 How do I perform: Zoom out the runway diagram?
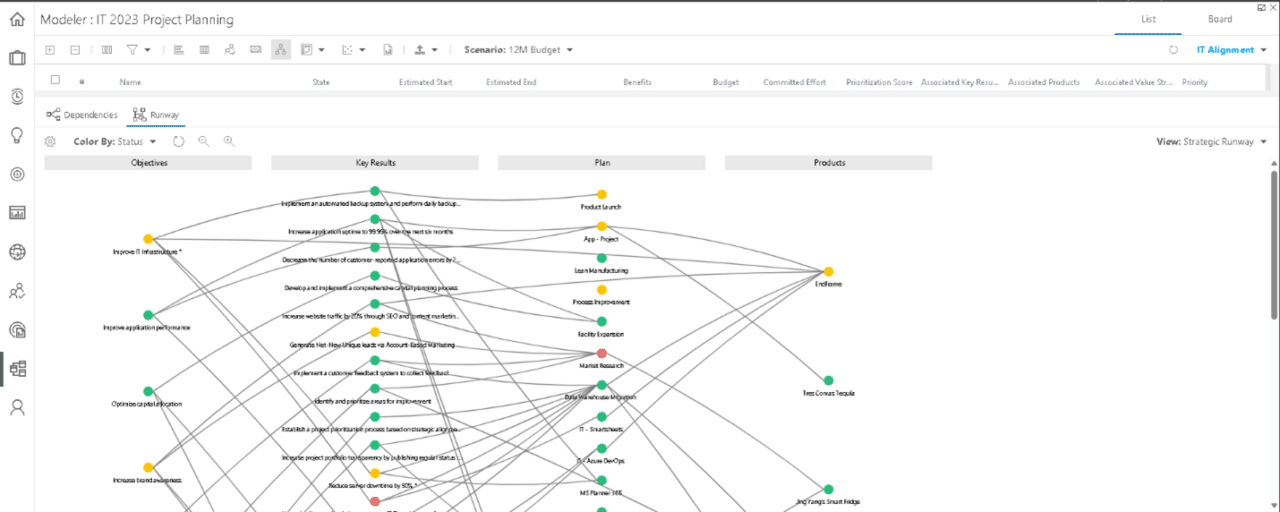(204, 142)
